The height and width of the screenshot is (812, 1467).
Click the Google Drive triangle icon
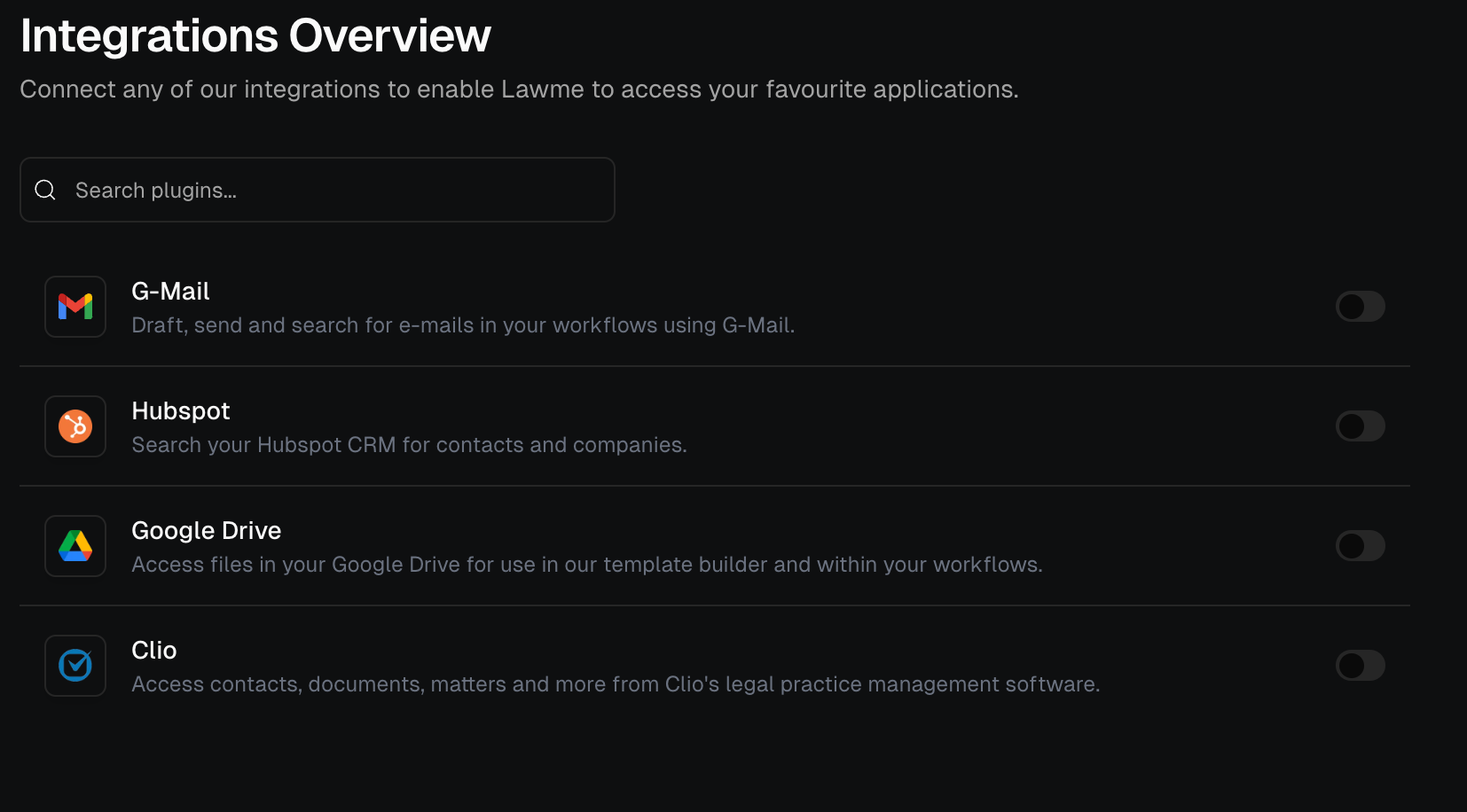tap(75, 546)
